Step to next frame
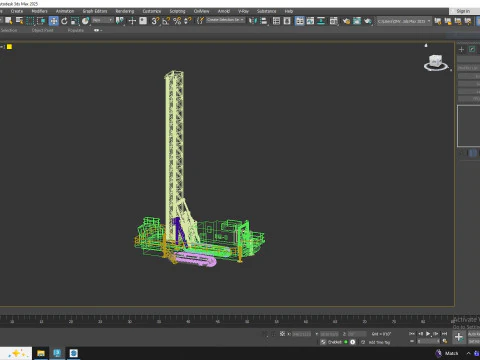This screenshot has width=480, height=360. [436, 334]
